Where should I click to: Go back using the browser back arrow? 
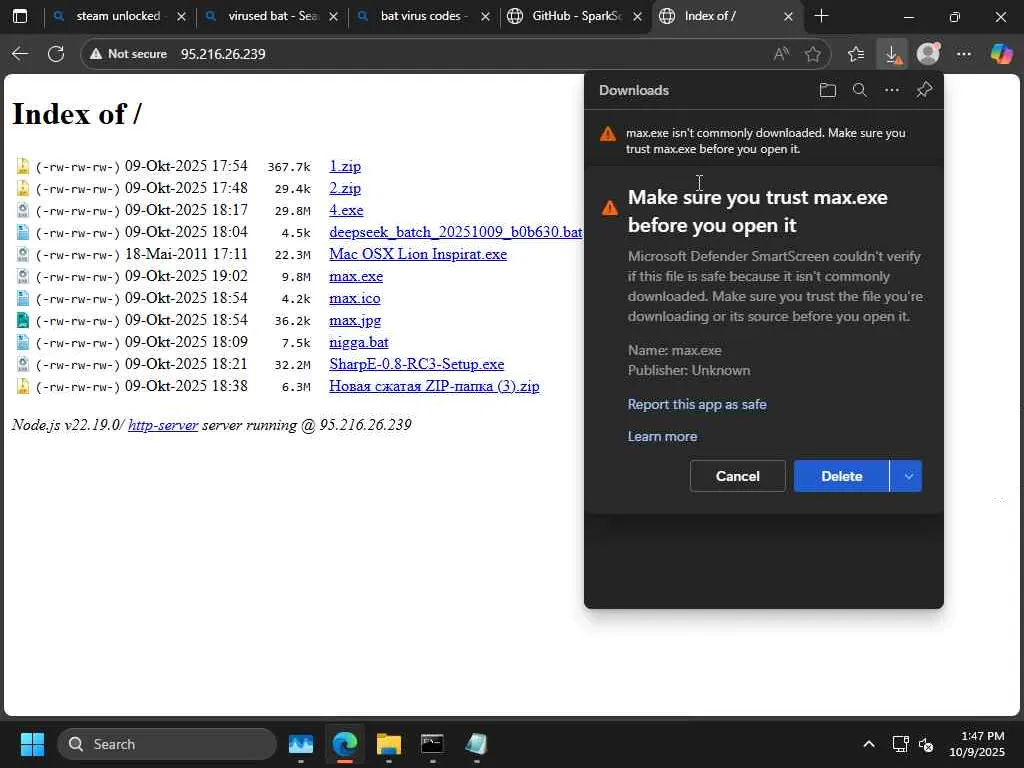pyautogui.click(x=20, y=54)
